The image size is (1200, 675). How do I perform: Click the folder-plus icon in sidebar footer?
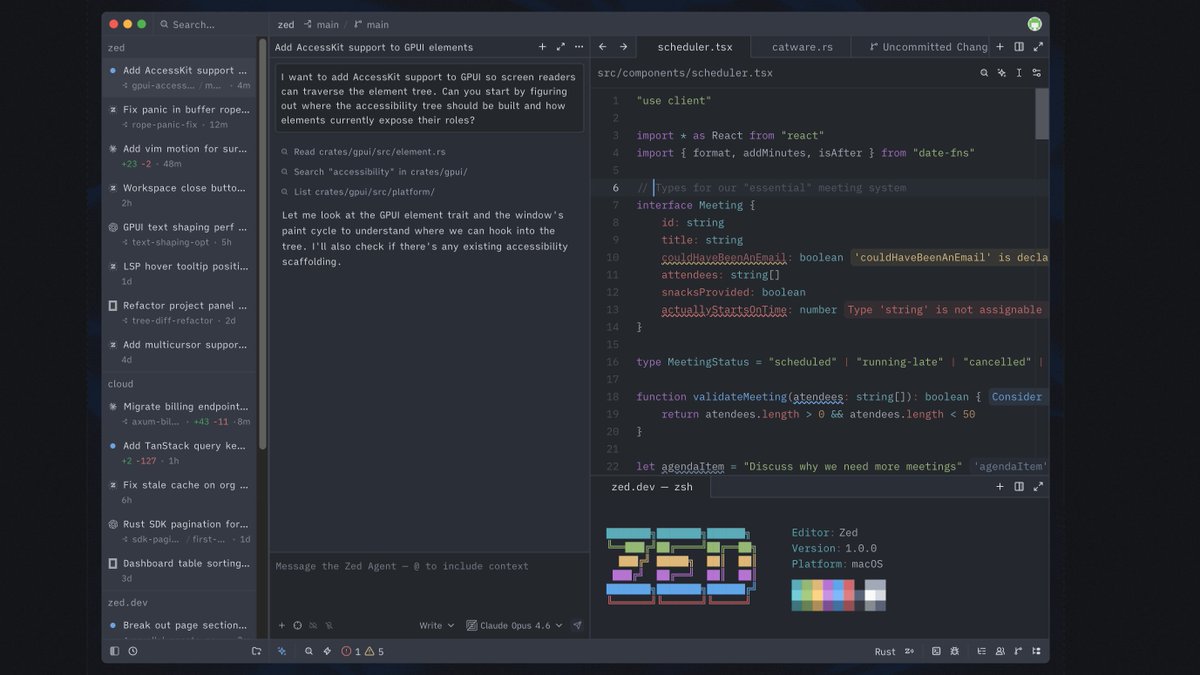(256, 651)
